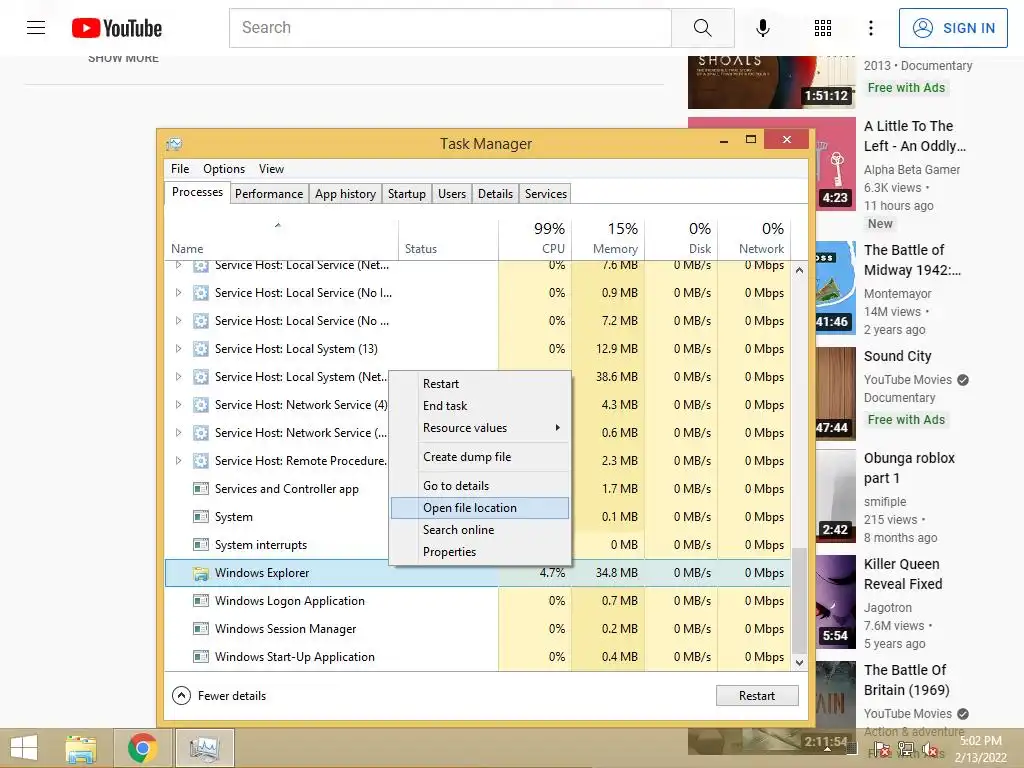
Task: Click the Windows Start-Up Application icon
Action: (x=201, y=657)
